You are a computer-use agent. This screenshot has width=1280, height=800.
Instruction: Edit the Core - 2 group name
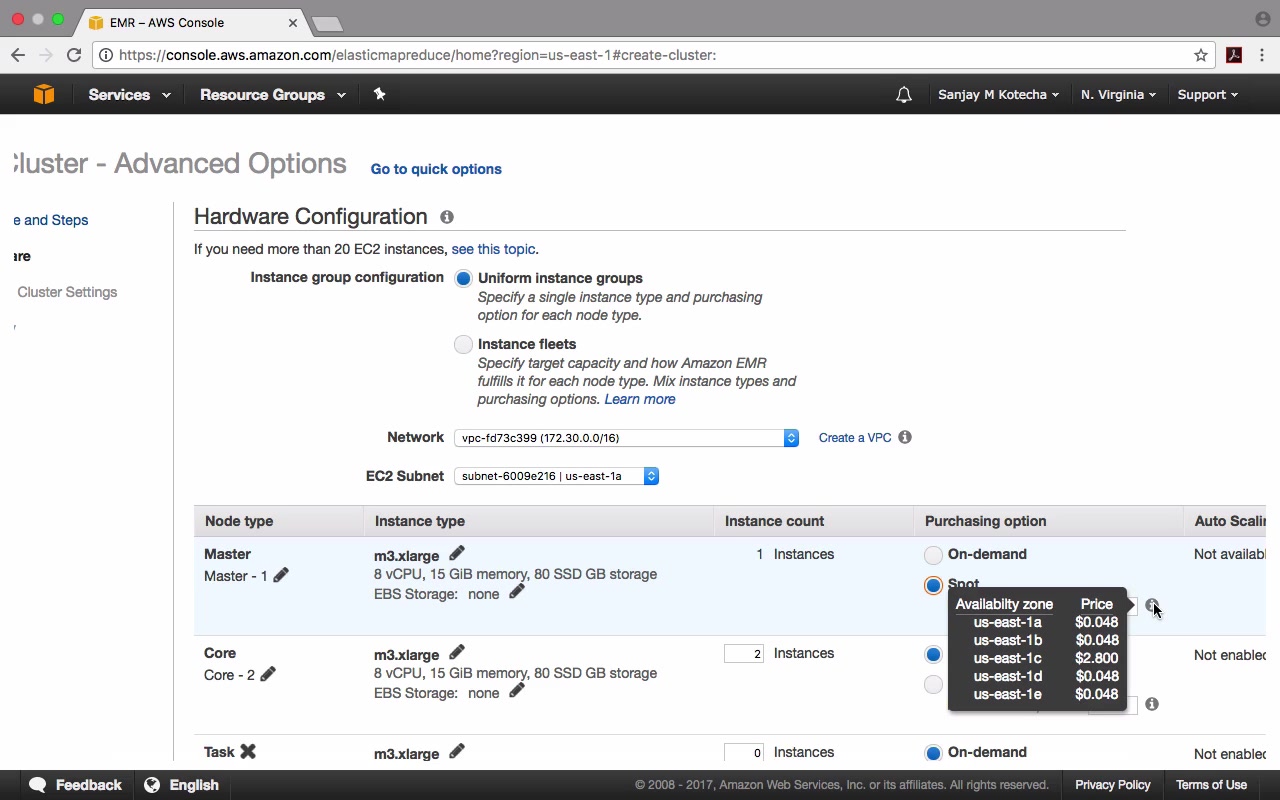[x=268, y=674]
